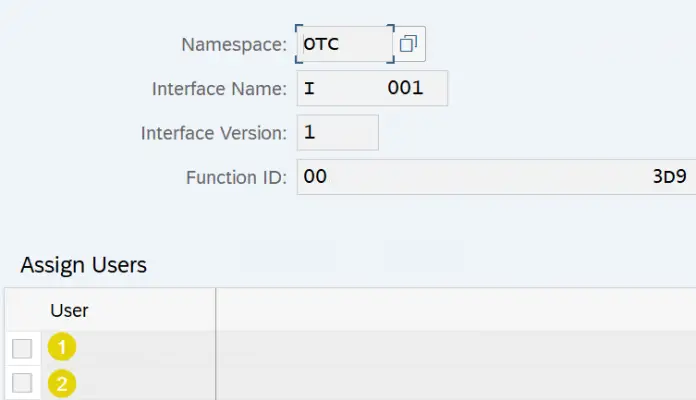Select first row checkbox in Assign Users
The width and height of the screenshot is (696, 400).
pos(22,348)
